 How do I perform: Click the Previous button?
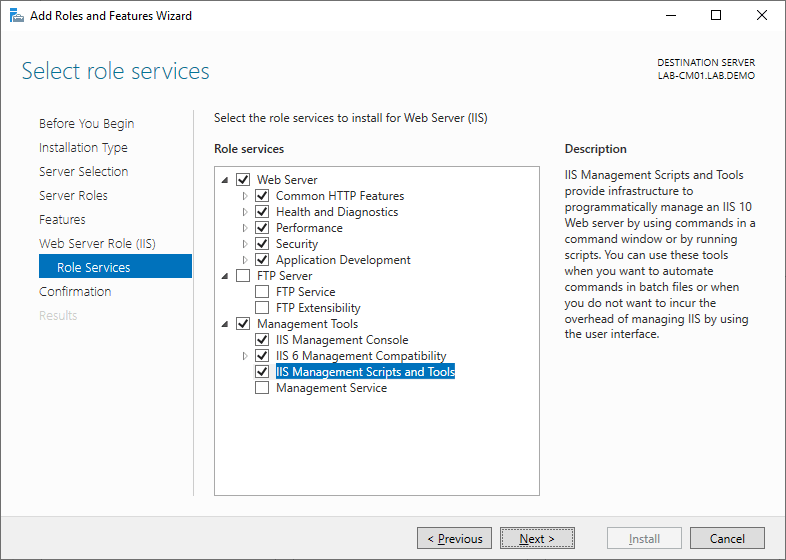click(x=454, y=538)
